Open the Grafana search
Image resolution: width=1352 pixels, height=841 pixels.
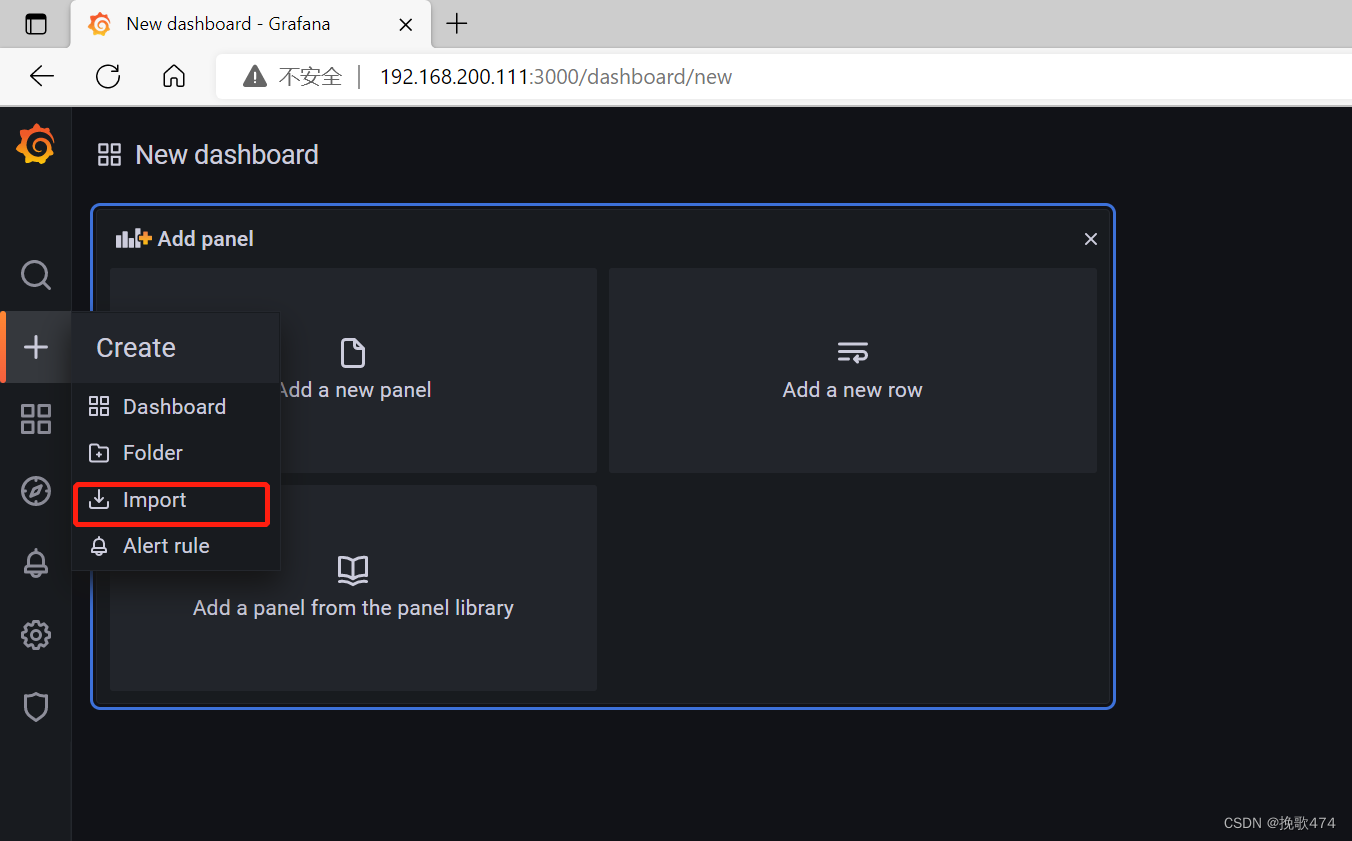click(36, 275)
